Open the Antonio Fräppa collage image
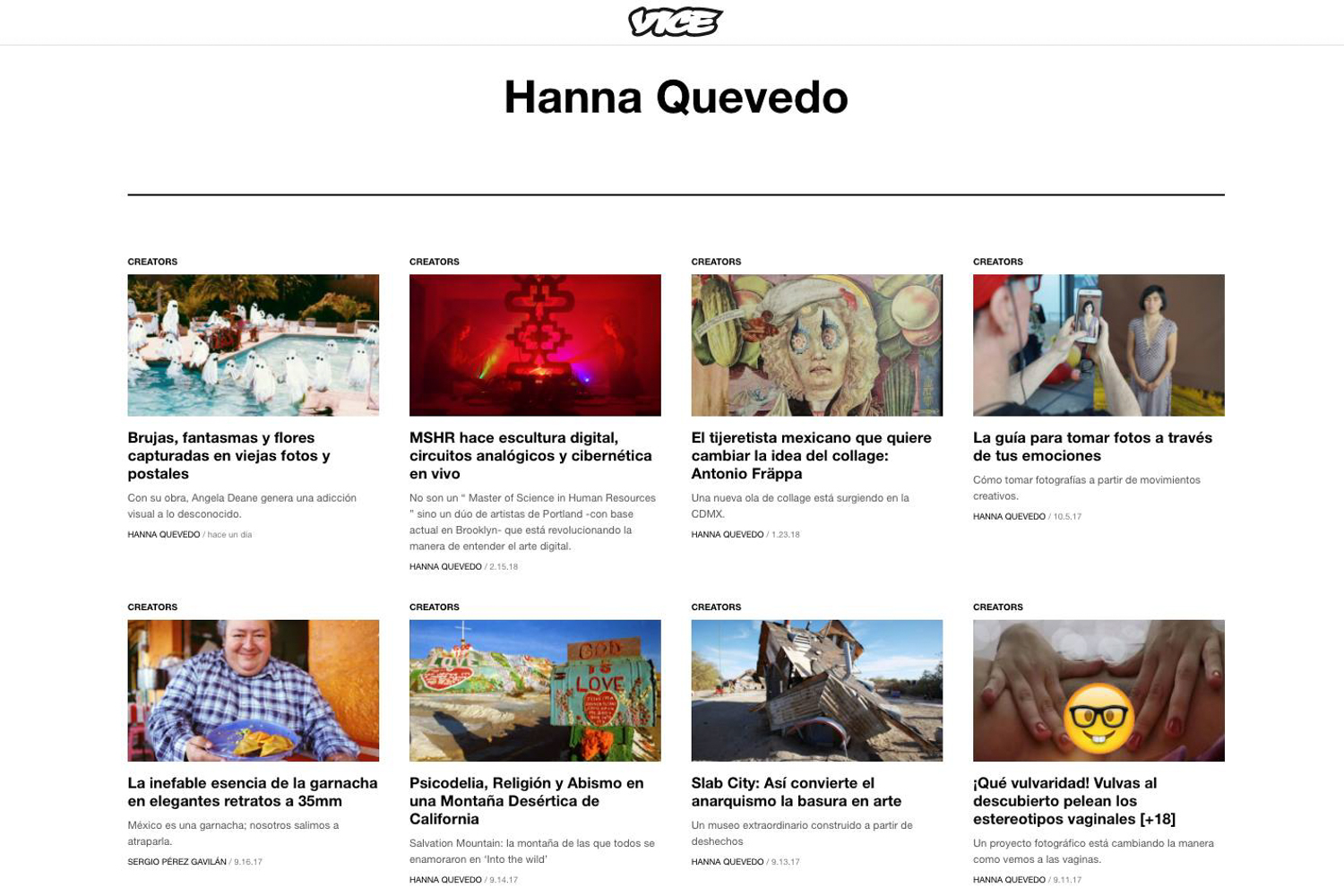The height and width of the screenshot is (896, 1344). [x=817, y=345]
